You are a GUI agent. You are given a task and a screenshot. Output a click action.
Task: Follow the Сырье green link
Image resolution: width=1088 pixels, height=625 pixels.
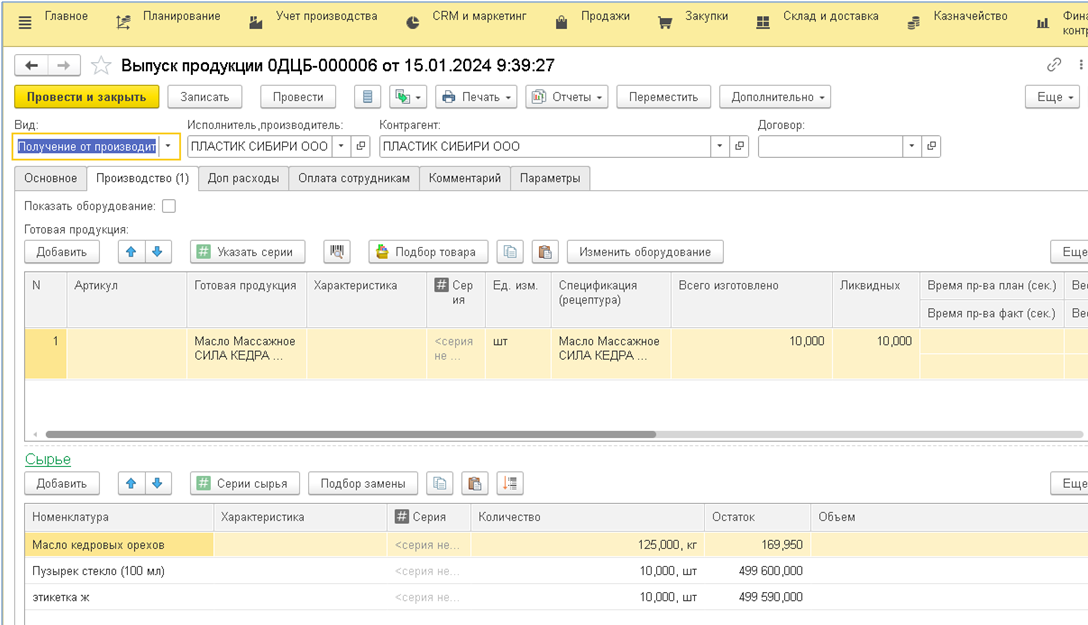click(x=47, y=459)
